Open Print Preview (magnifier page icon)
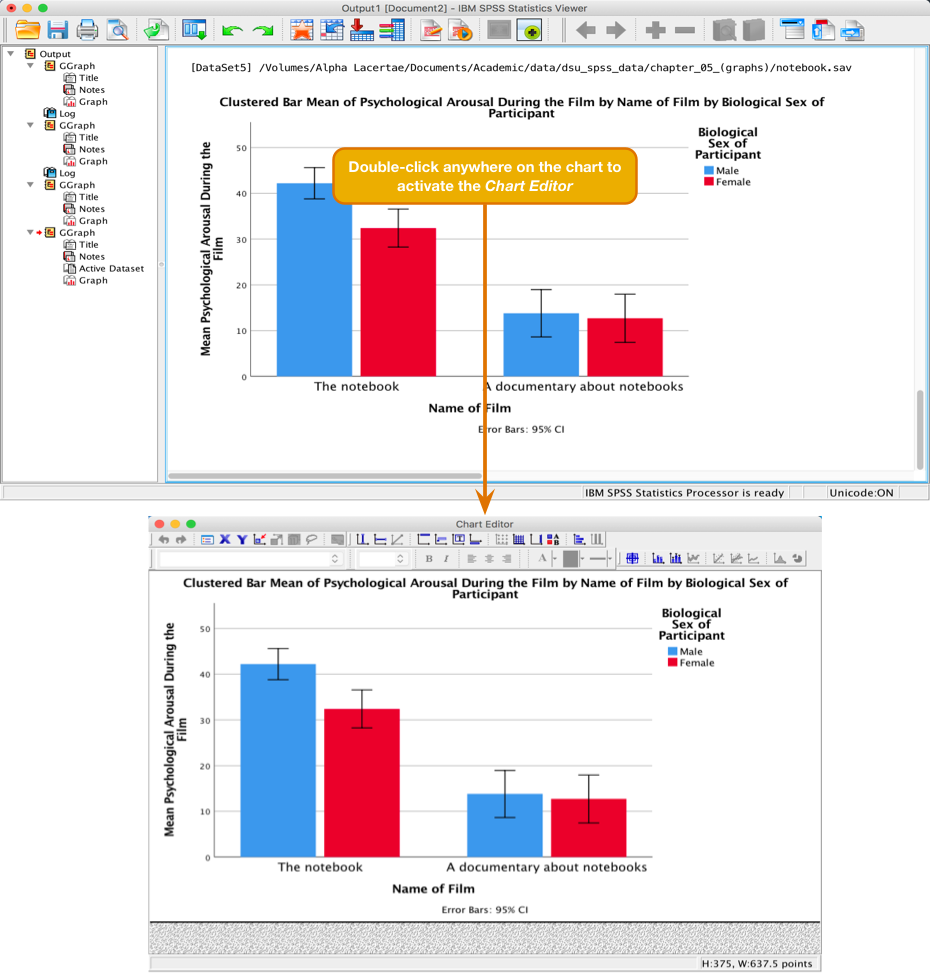 coord(117,30)
